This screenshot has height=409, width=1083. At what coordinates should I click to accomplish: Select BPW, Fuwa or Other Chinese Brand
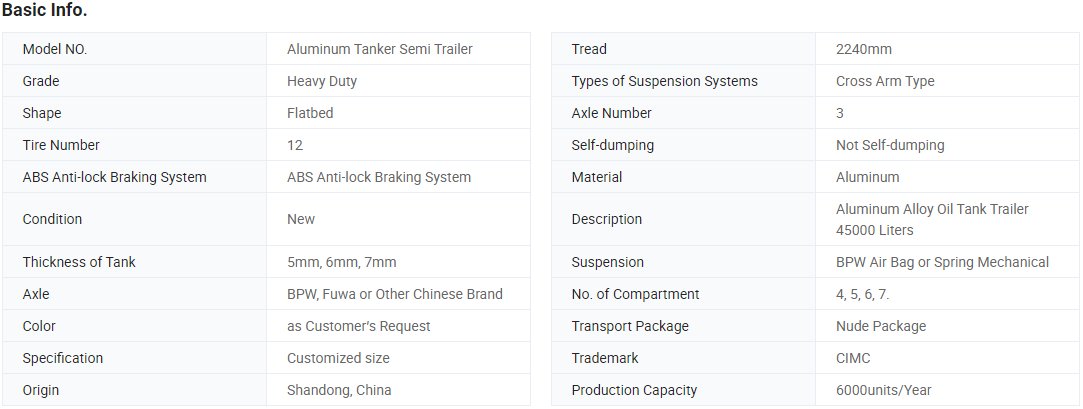(395, 294)
